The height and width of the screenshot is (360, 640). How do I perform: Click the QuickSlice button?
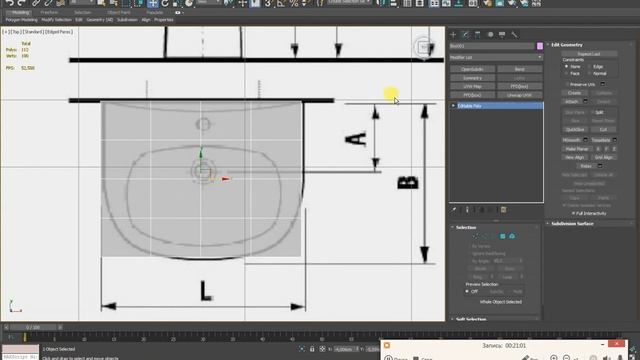575,129
